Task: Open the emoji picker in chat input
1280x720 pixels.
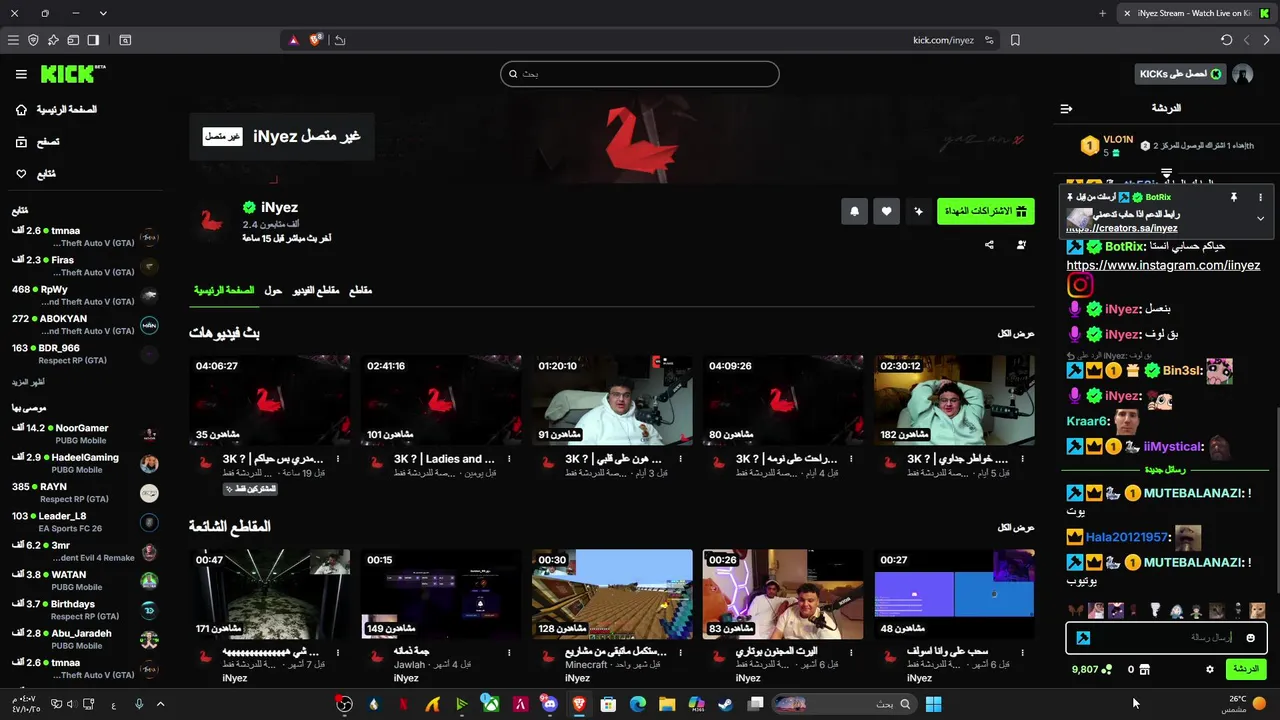Action: click(x=1250, y=638)
